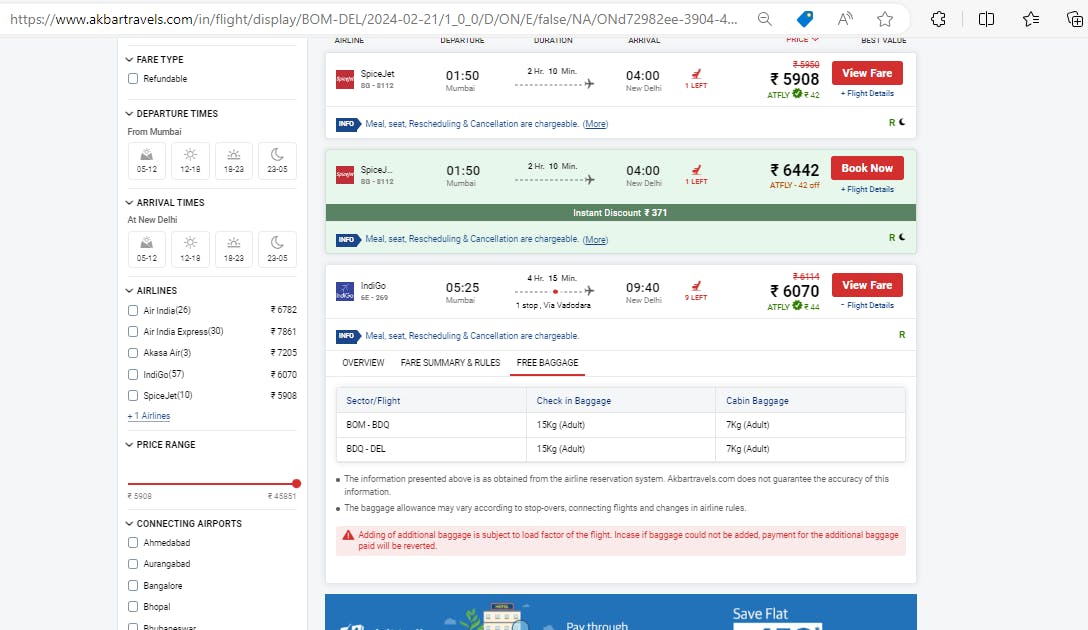Enable the IndiGo airline filter checkbox

point(133,375)
